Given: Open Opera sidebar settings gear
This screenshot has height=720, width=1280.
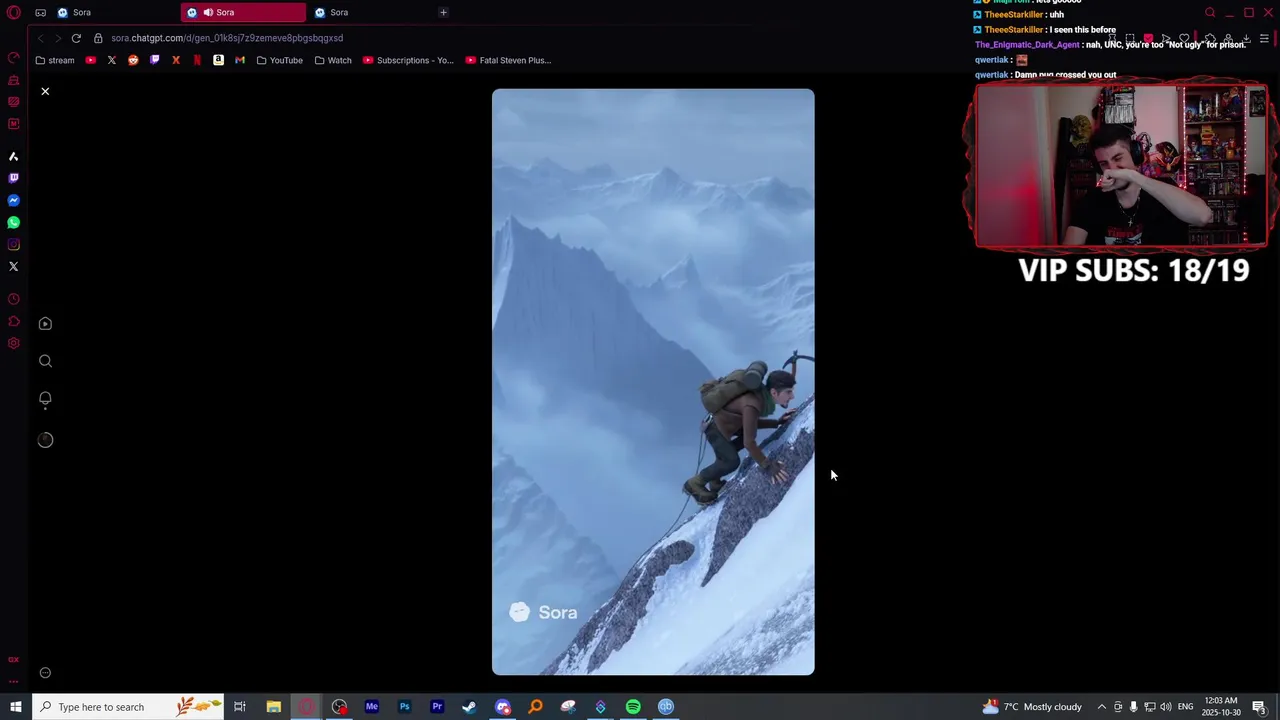Looking at the screenshot, I should pos(14,343).
